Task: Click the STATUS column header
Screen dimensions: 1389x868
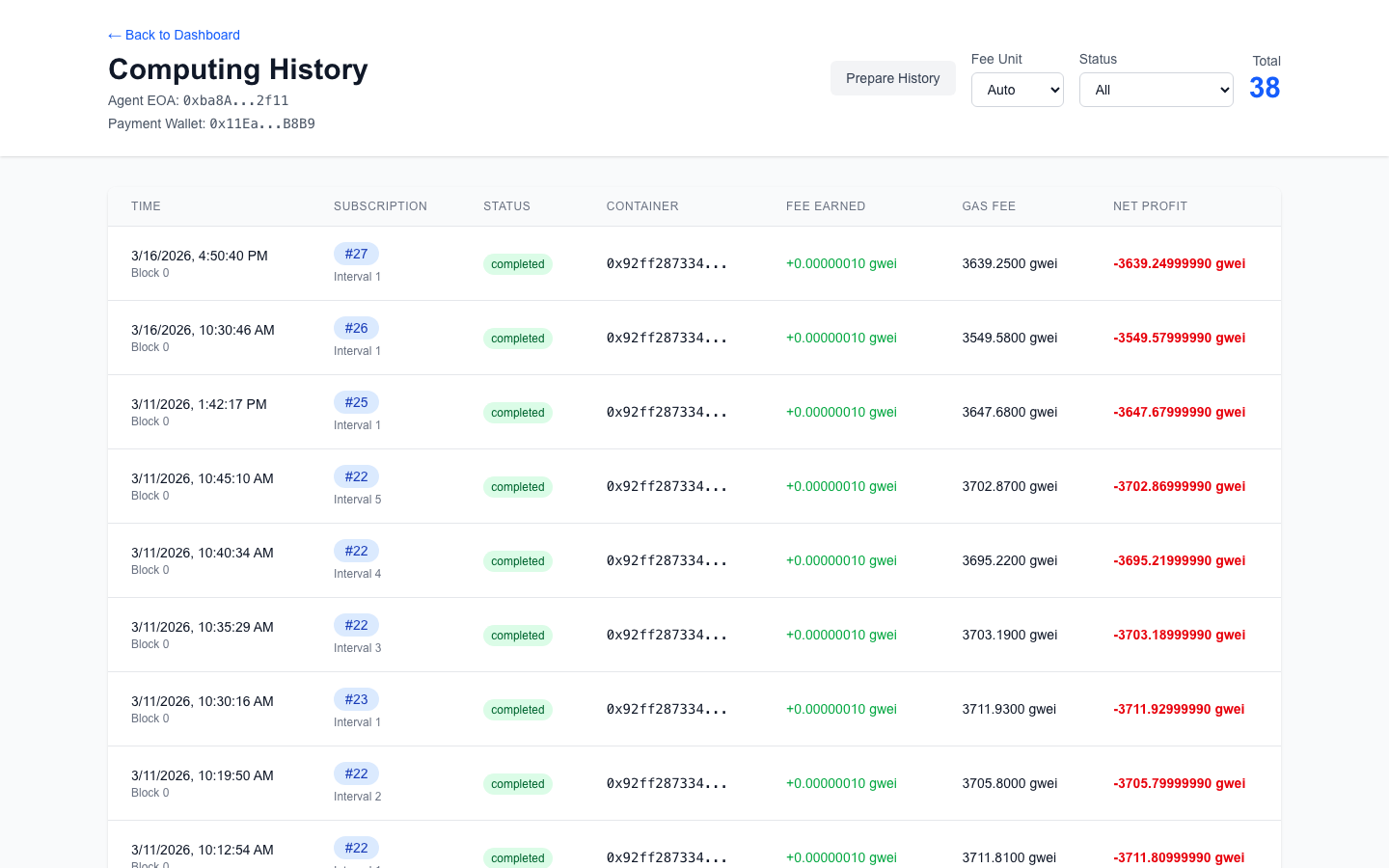Action: point(506,206)
